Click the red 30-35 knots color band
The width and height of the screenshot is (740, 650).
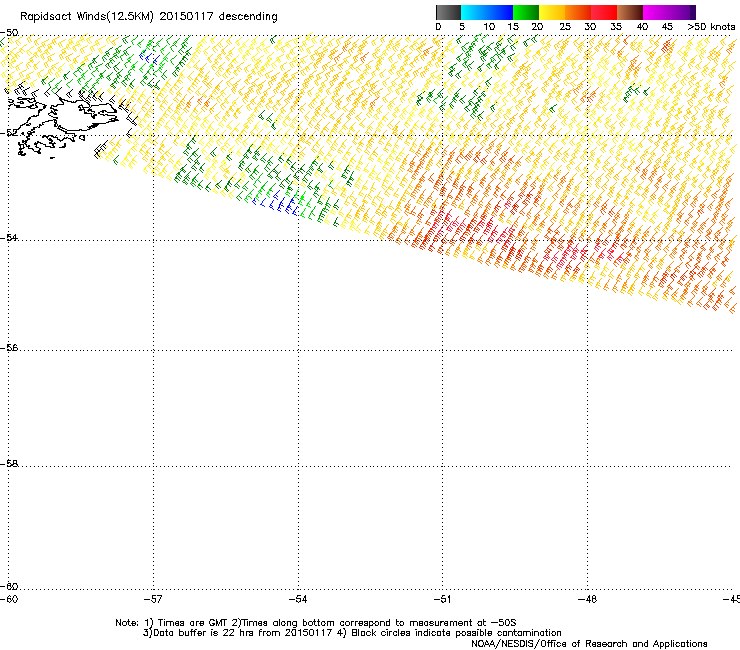click(x=604, y=12)
